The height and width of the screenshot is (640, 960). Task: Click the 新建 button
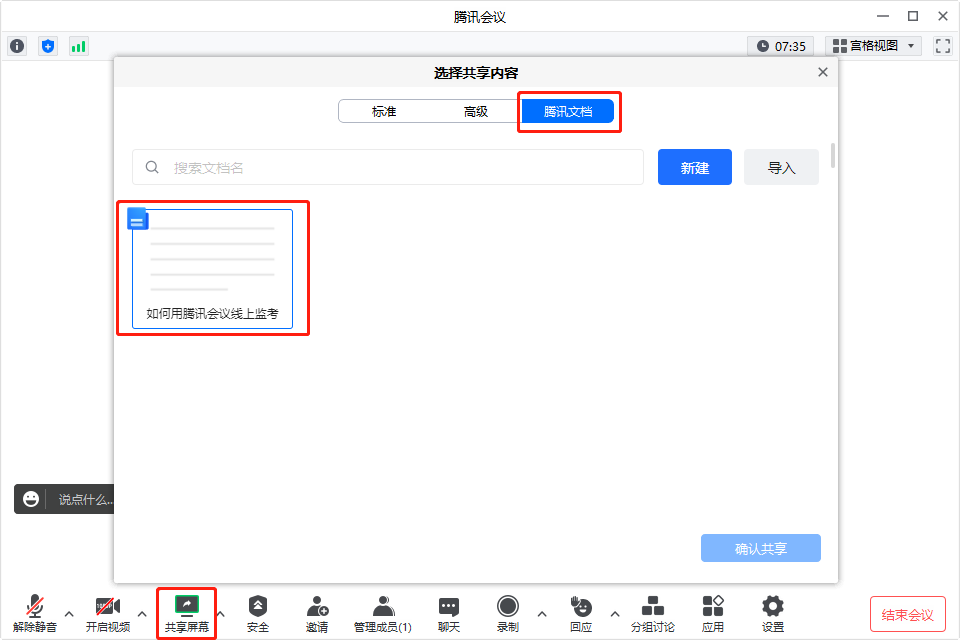tap(695, 167)
